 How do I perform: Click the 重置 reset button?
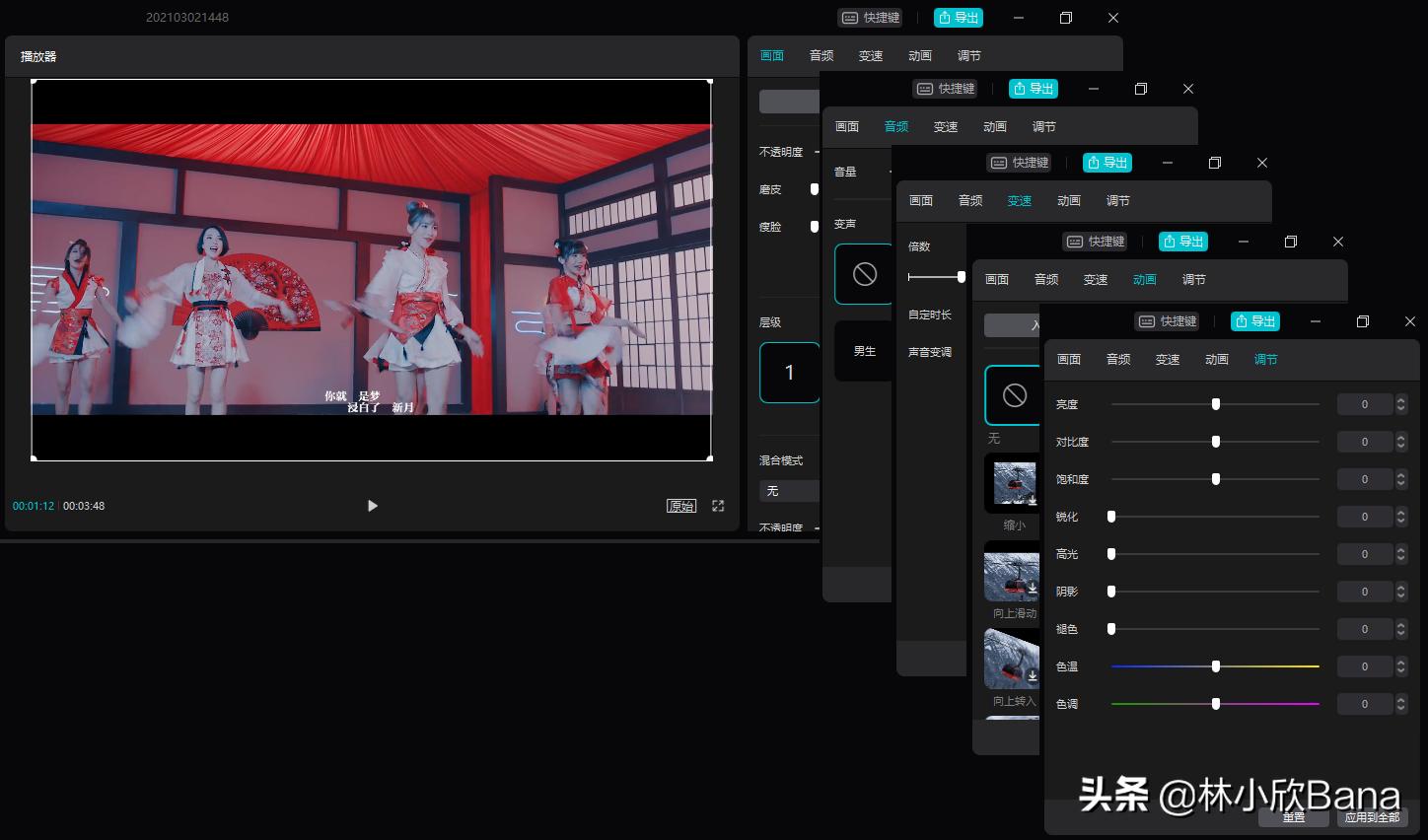tap(1293, 816)
